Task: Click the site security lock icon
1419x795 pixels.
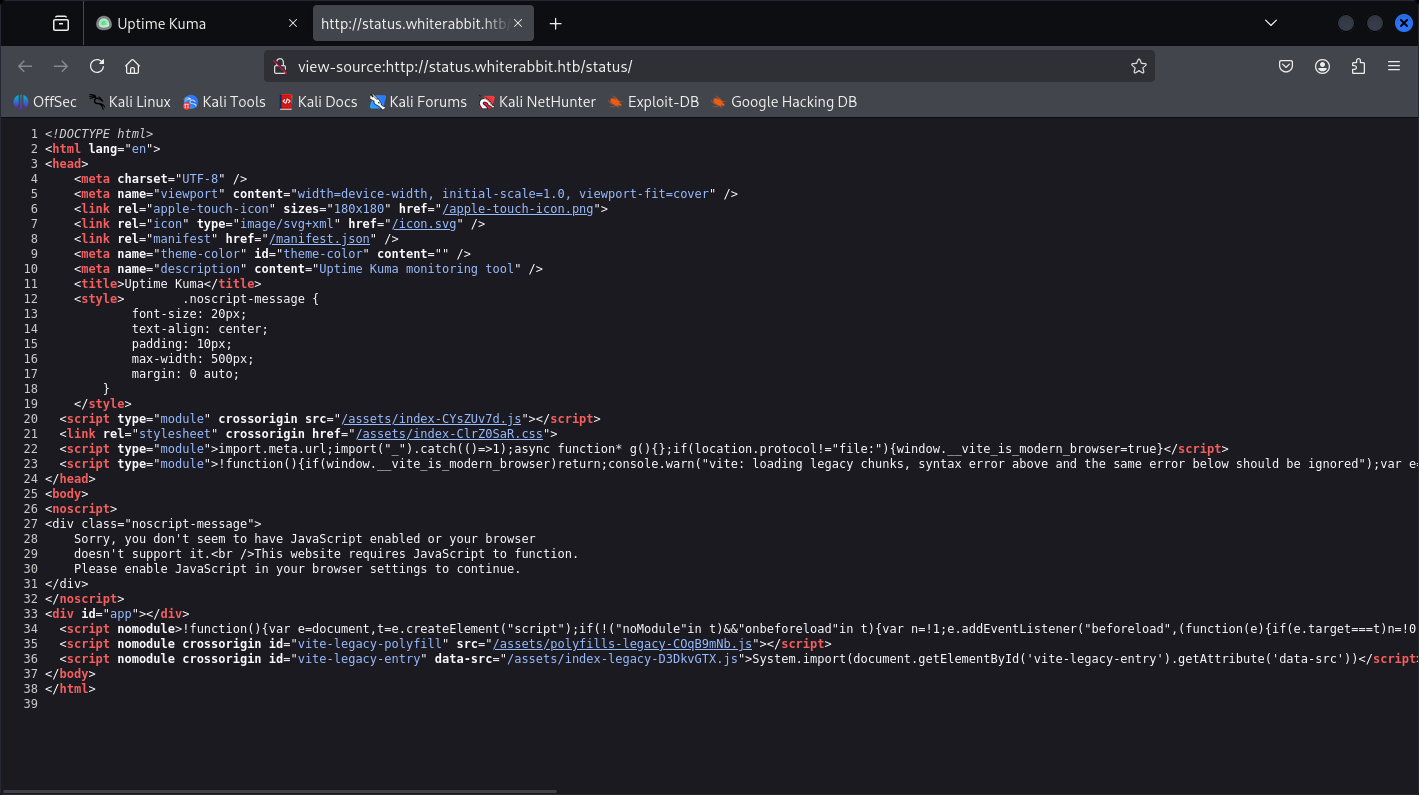Action: tap(281, 66)
